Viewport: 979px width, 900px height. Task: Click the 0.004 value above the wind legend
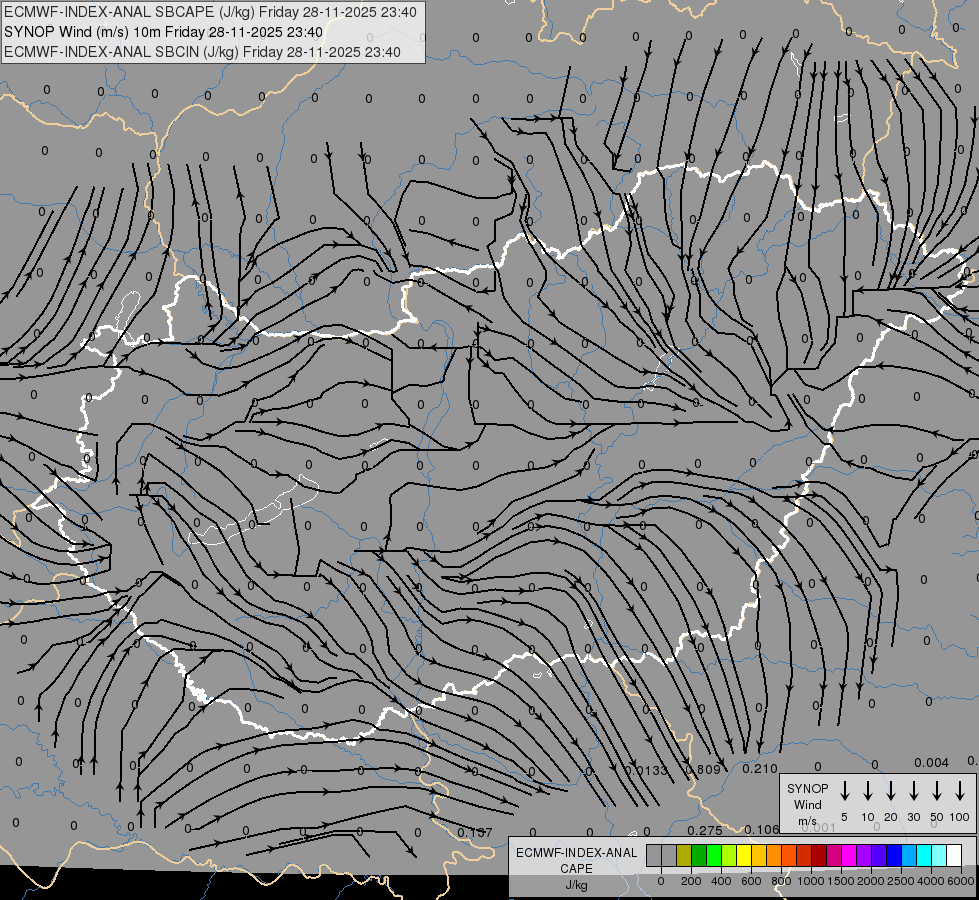point(932,763)
